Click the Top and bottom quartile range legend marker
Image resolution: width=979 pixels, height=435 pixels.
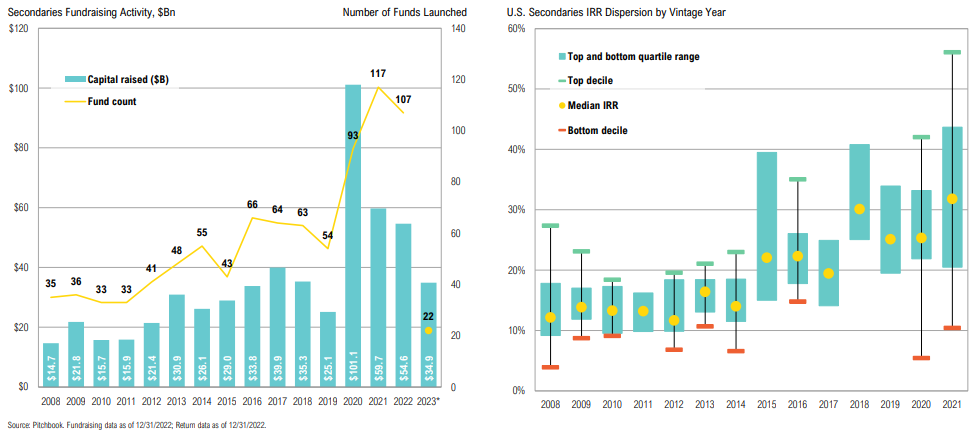[546, 57]
